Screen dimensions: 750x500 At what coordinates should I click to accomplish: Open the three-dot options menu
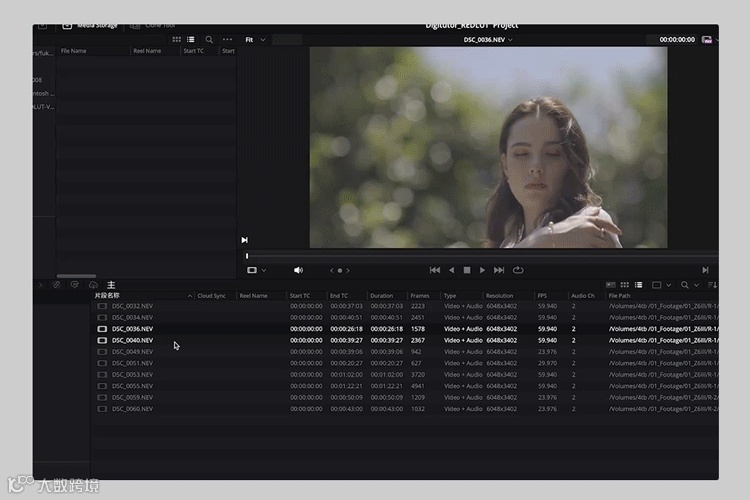227,40
